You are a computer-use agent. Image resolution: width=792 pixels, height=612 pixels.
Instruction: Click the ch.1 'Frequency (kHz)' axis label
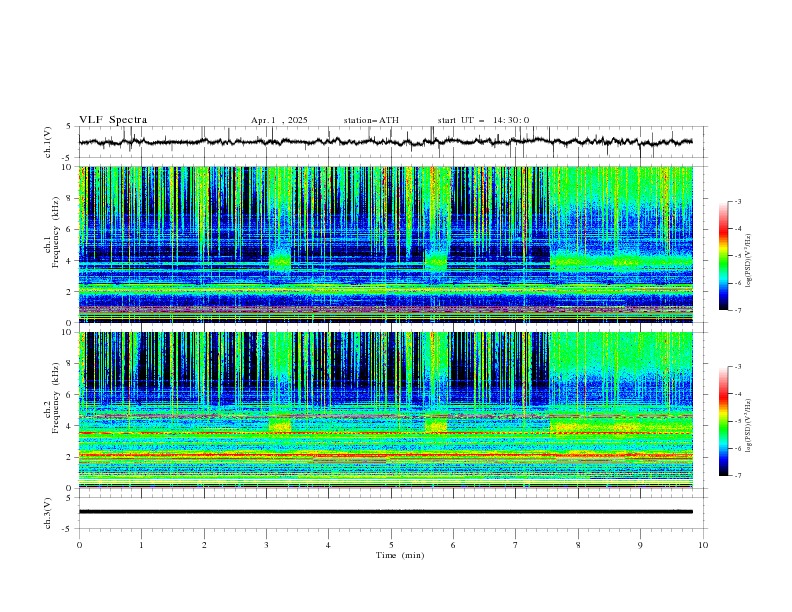(56, 232)
